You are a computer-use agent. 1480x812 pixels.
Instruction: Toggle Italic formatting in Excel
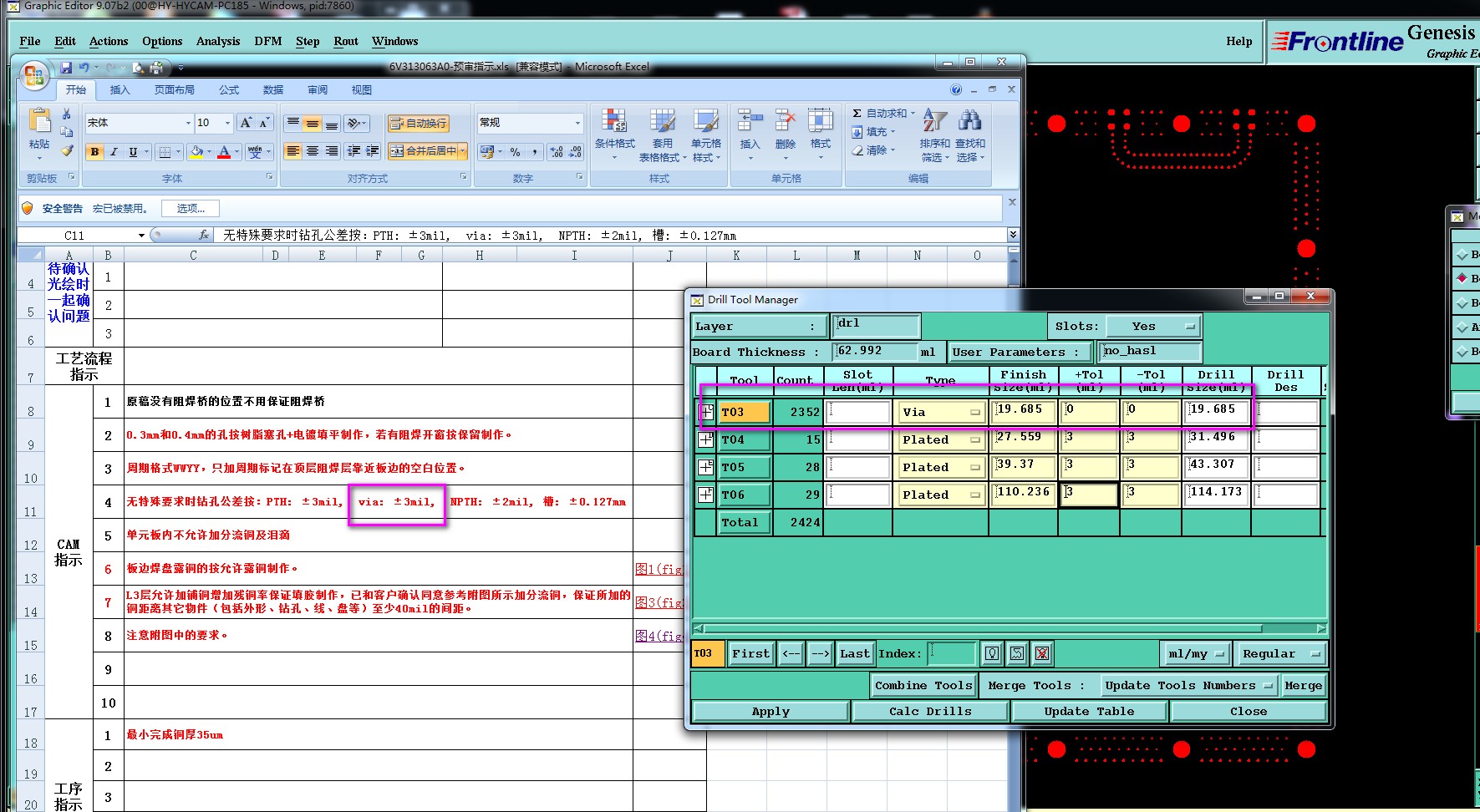(x=114, y=151)
